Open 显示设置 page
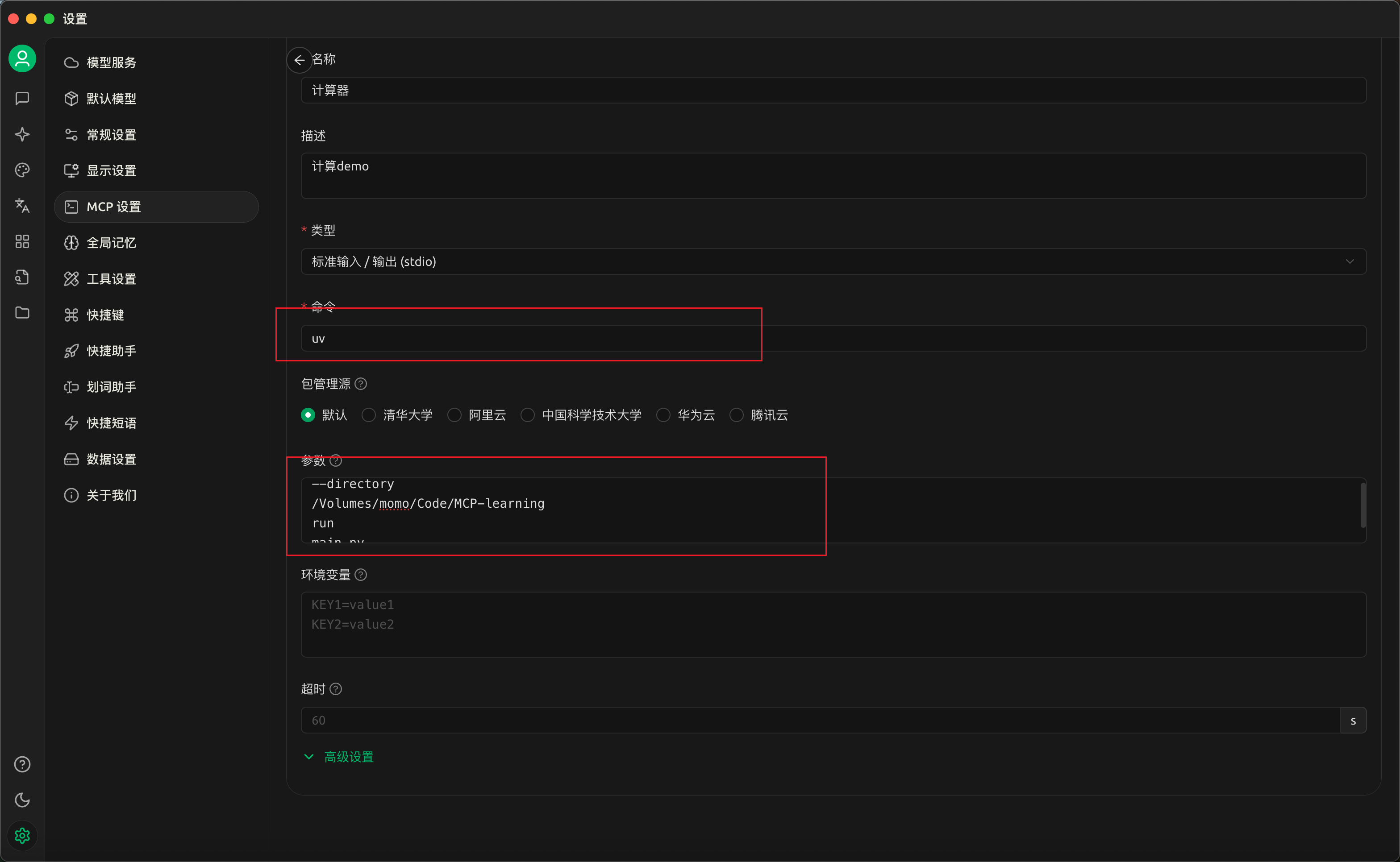Image resolution: width=1400 pixels, height=862 pixels. [x=156, y=170]
